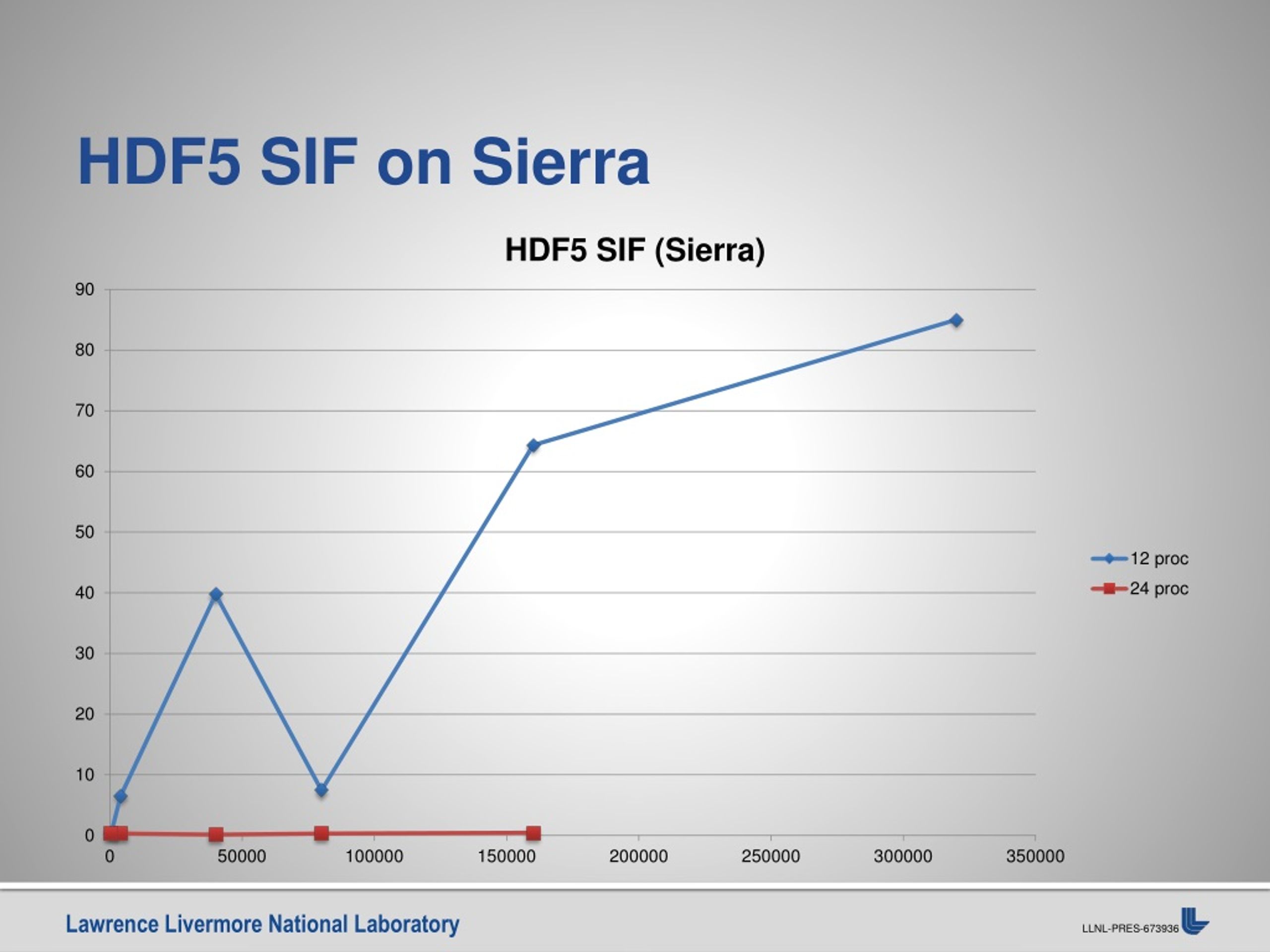Select the 12 proc point near 6 close to origin
1270x952 pixels.
click(120, 796)
